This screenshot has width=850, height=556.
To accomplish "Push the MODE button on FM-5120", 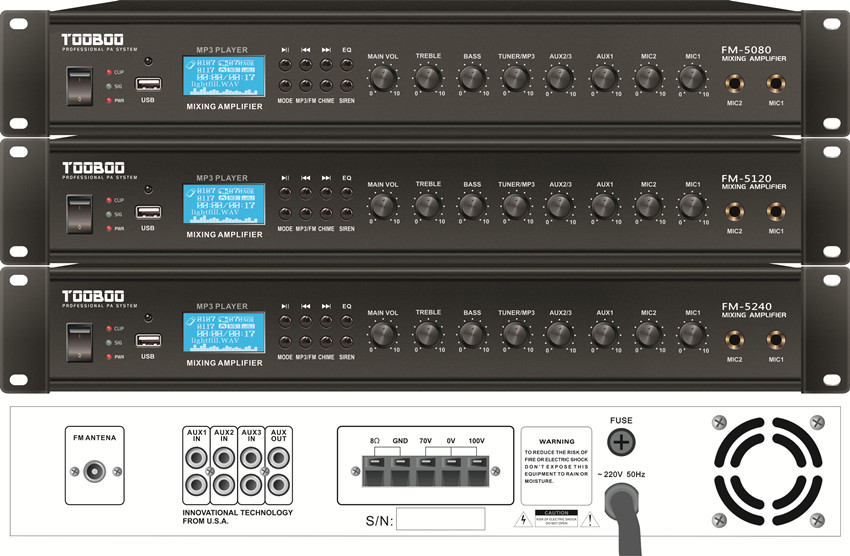I will [285, 214].
